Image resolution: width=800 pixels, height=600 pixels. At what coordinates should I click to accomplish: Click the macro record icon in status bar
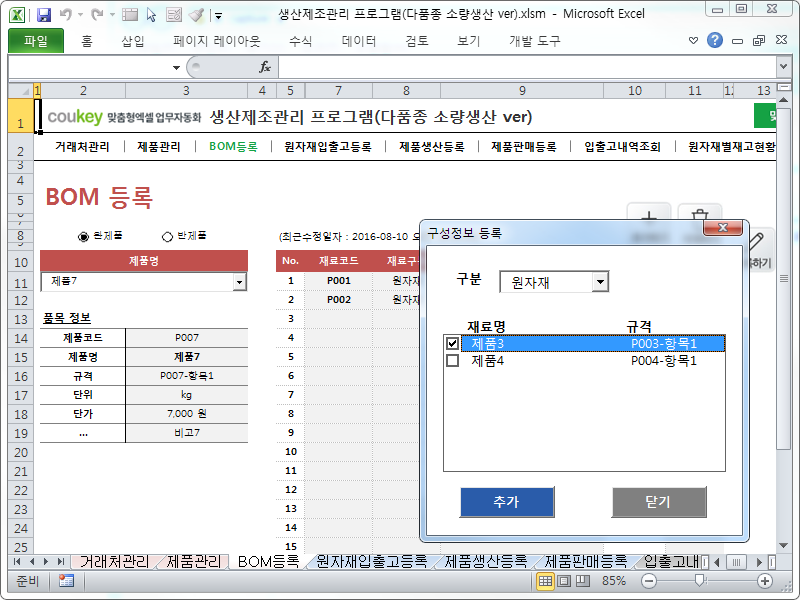coord(66,581)
